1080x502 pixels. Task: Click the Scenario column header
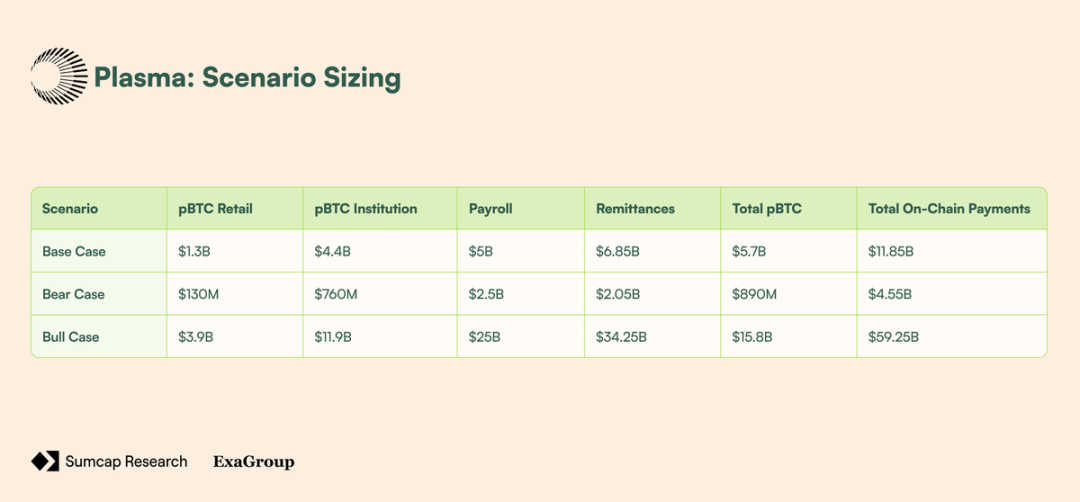(70, 209)
